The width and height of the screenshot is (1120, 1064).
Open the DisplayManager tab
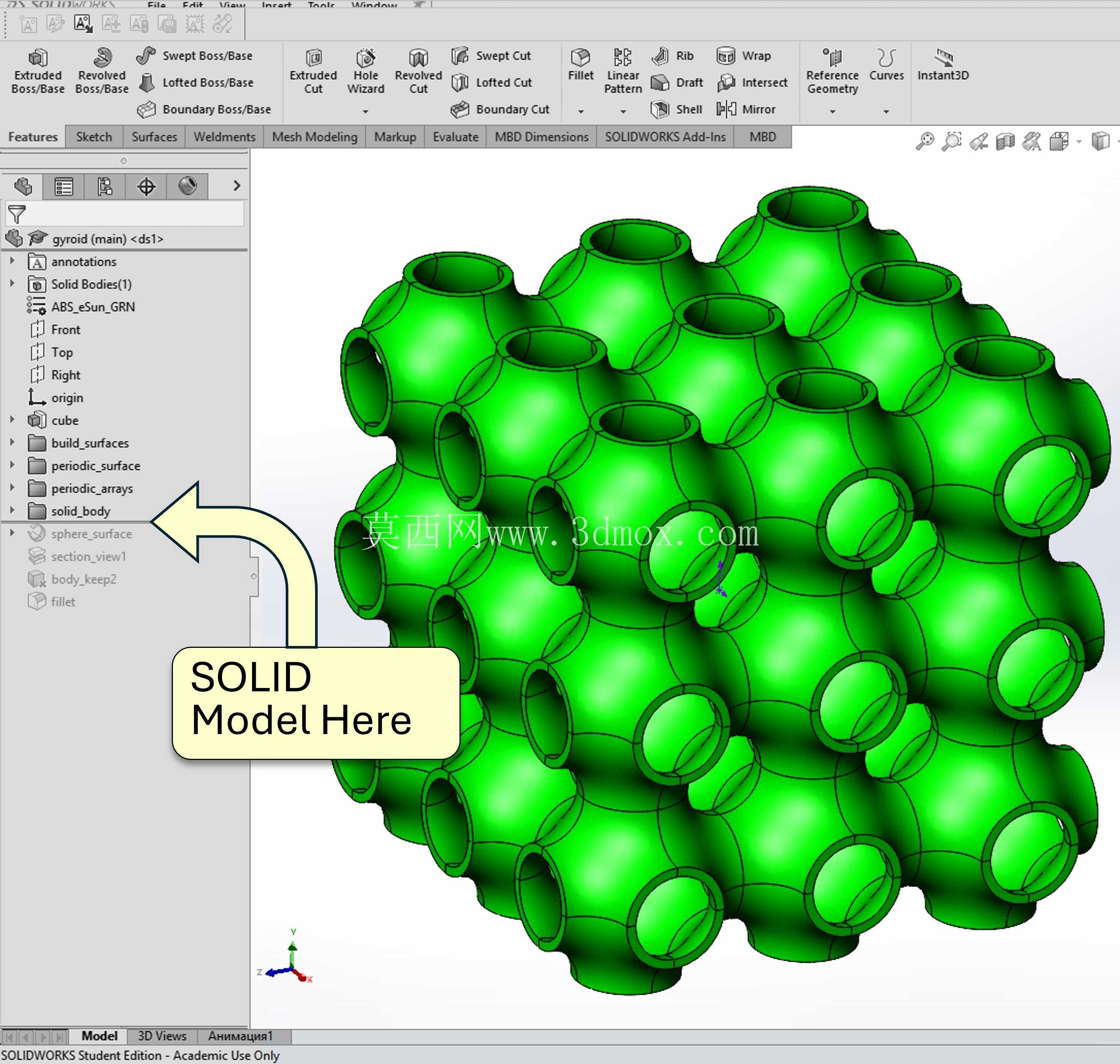[x=188, y=186]
